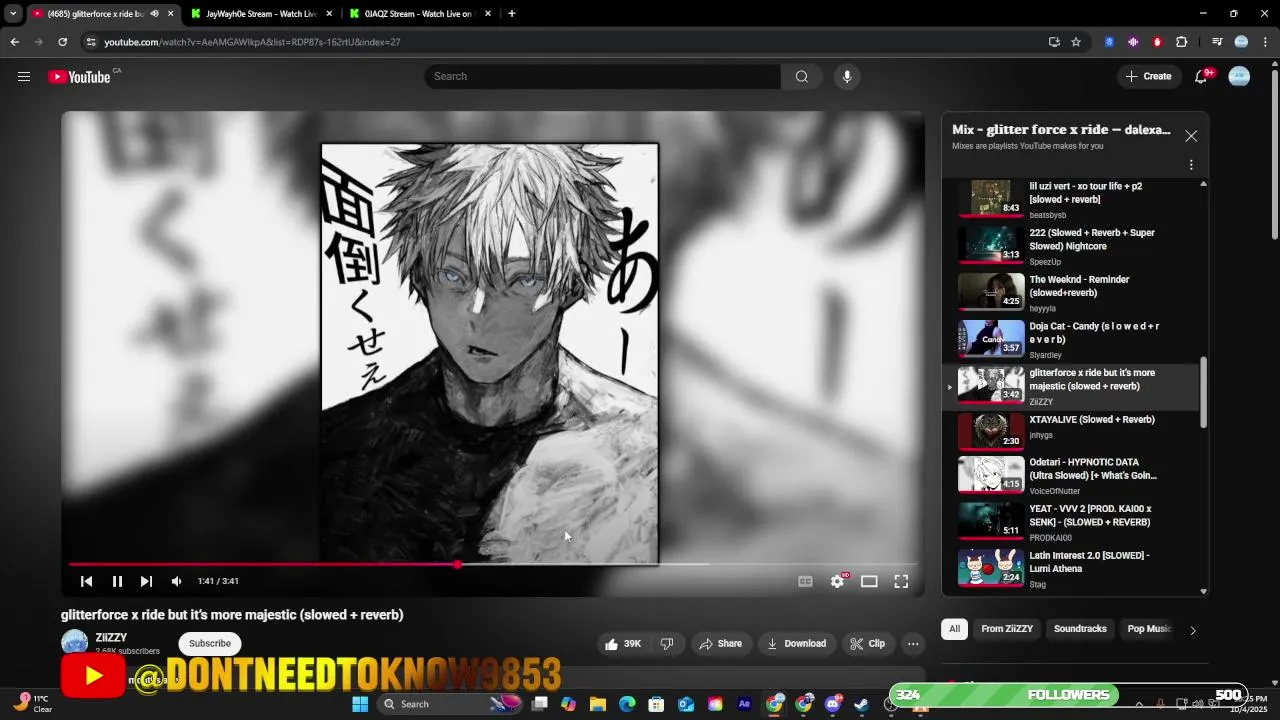Toggle closed captions in player
The image size is (1280, 720).
(805, 581)
